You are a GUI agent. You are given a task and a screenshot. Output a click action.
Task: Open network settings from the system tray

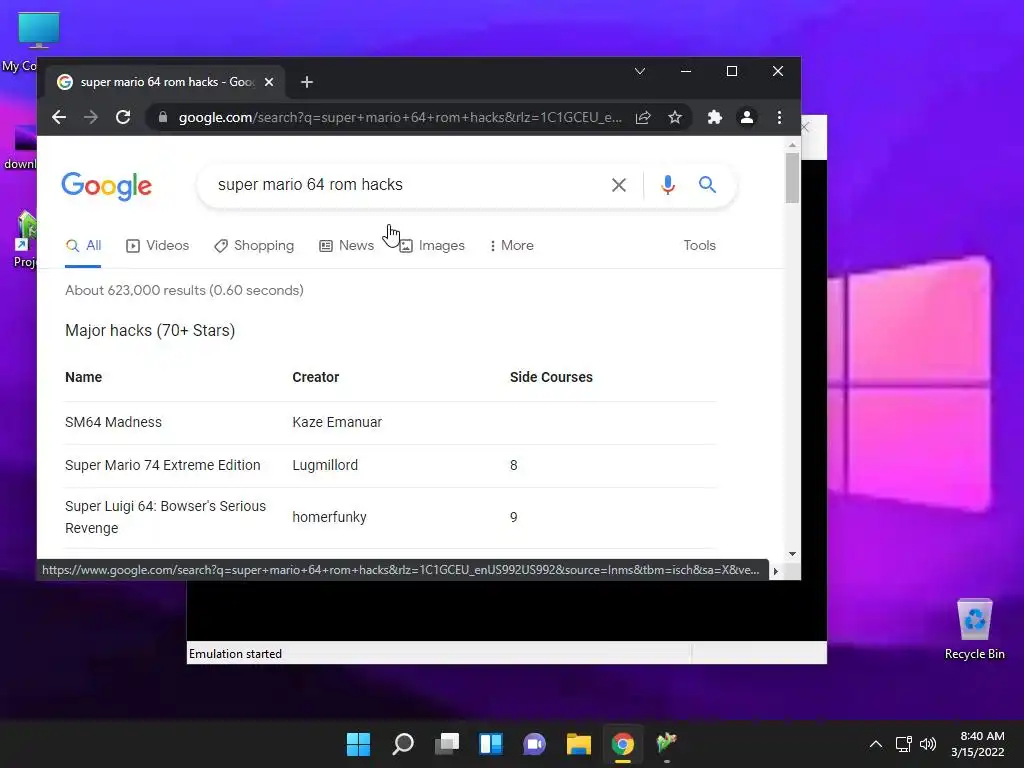(x=904, y=744)
